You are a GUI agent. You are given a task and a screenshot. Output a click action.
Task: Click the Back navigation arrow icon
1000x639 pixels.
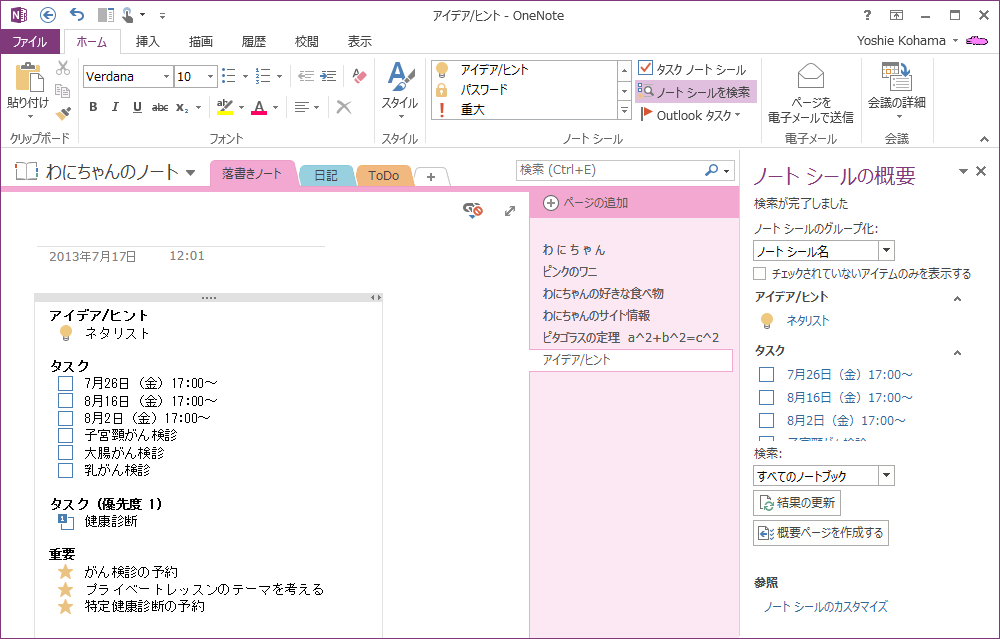click(x=48, y=15)
